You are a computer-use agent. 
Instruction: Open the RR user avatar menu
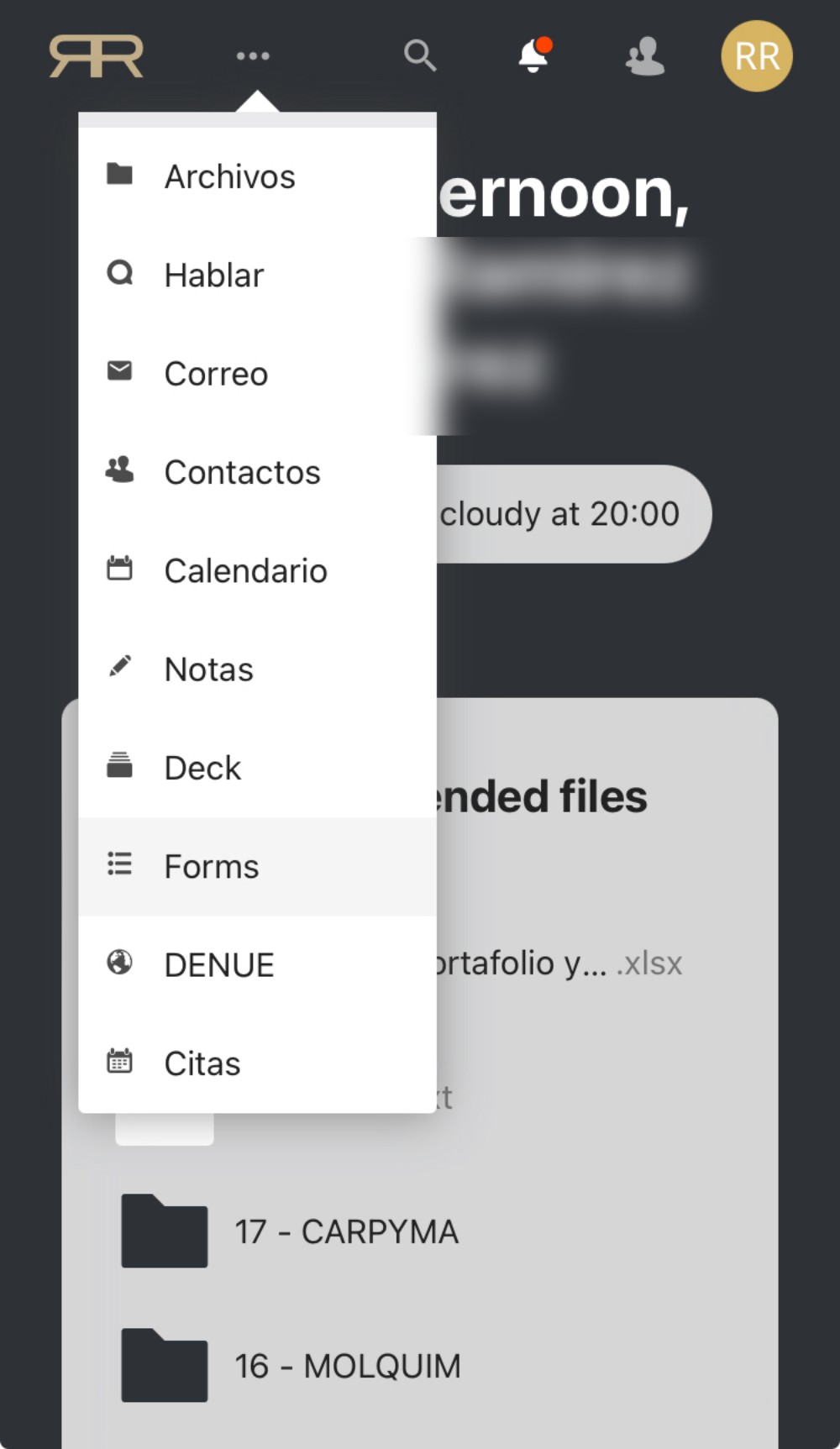[756, 56]
